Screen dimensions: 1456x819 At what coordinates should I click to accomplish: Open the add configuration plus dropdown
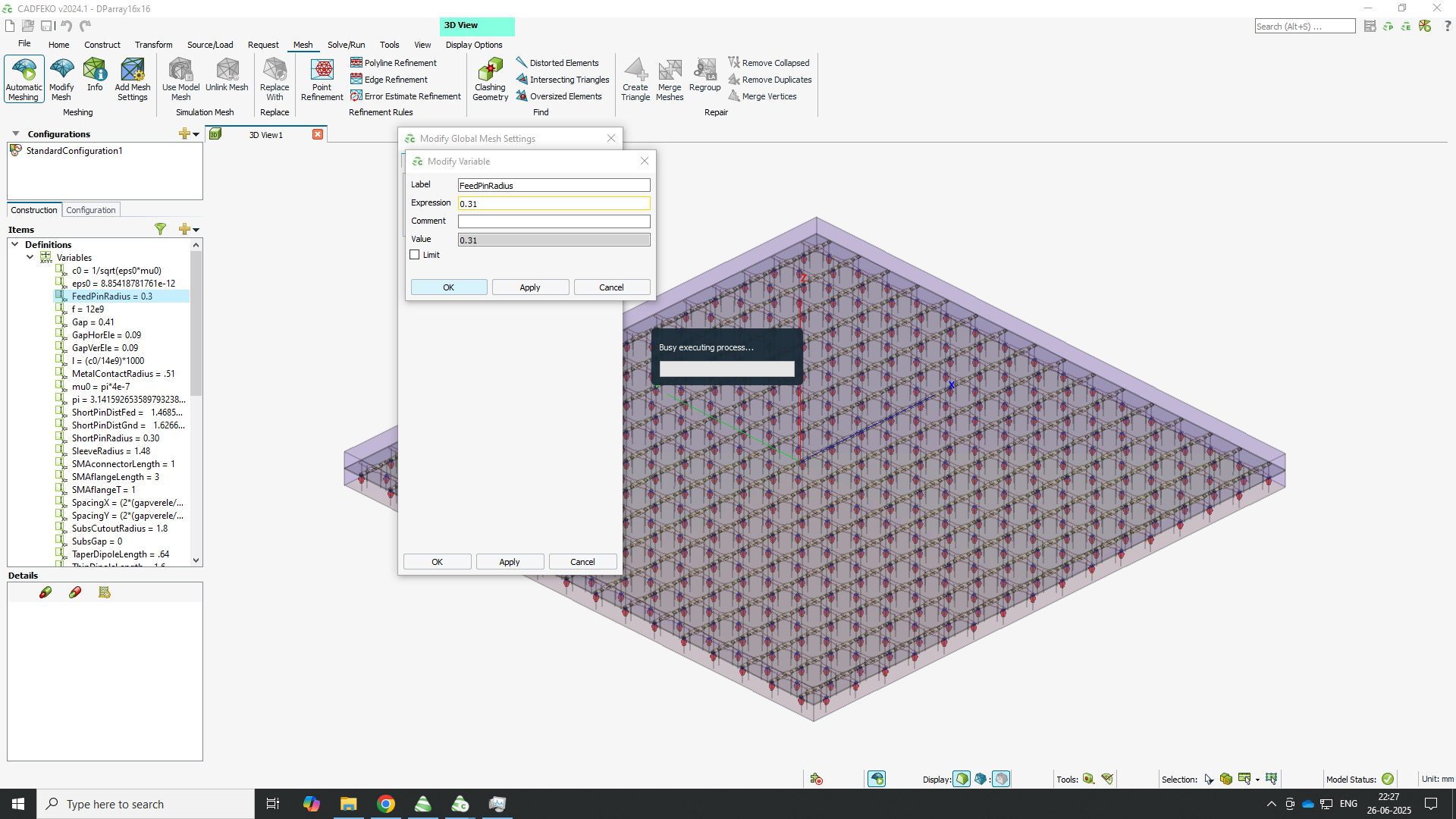pos(189,133)
